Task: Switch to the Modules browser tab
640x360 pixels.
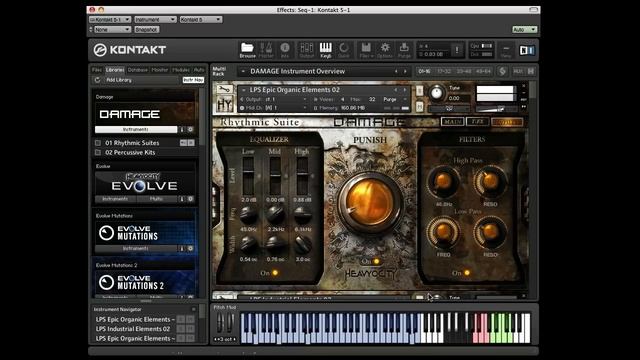Action: pyautogui.click(x=181, y=70)
